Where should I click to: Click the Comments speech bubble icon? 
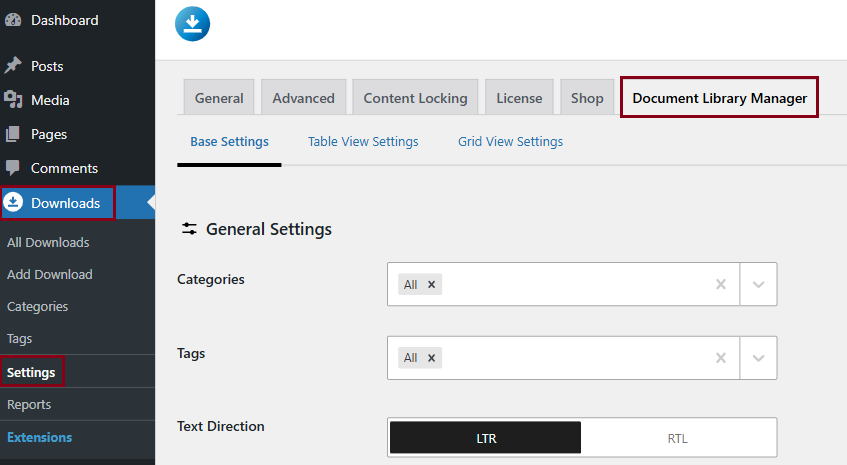pos(13,168)
